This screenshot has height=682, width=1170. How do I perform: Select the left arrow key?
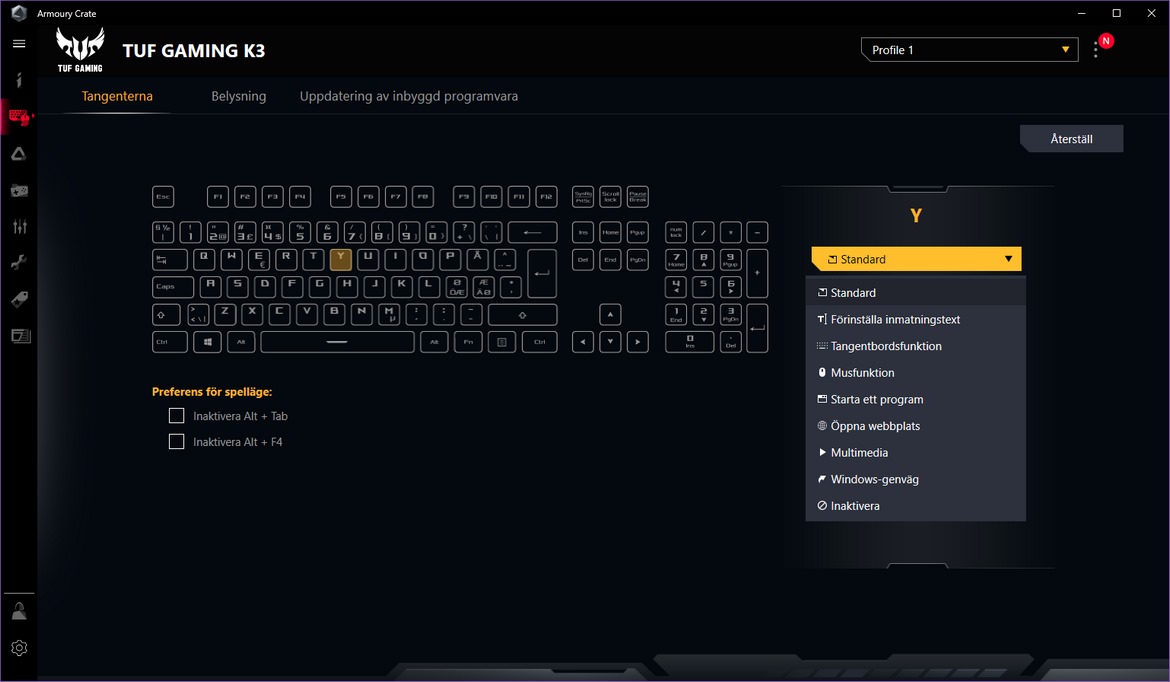(583, 342)
